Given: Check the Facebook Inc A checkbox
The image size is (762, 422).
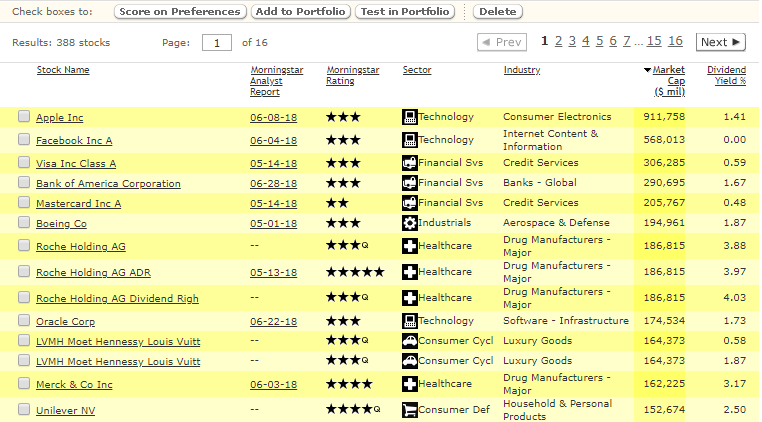Looking at the screenshot, I should point(24,140).
